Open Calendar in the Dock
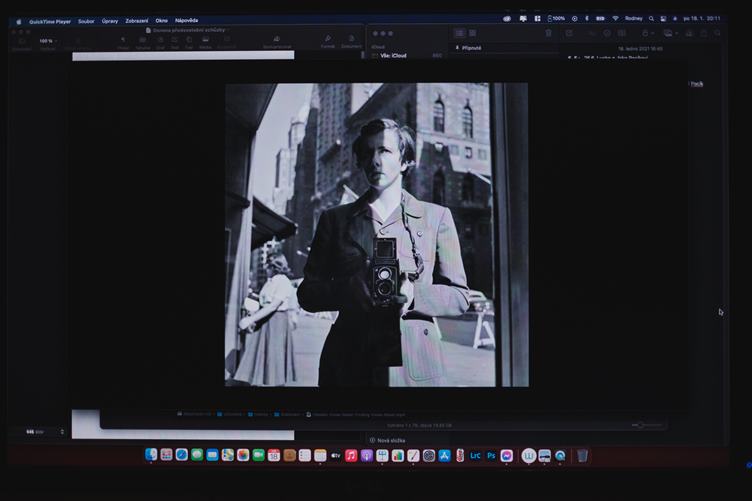Image resolution: width=752 pixels, height=501 pixels. [x=274, y=455]
